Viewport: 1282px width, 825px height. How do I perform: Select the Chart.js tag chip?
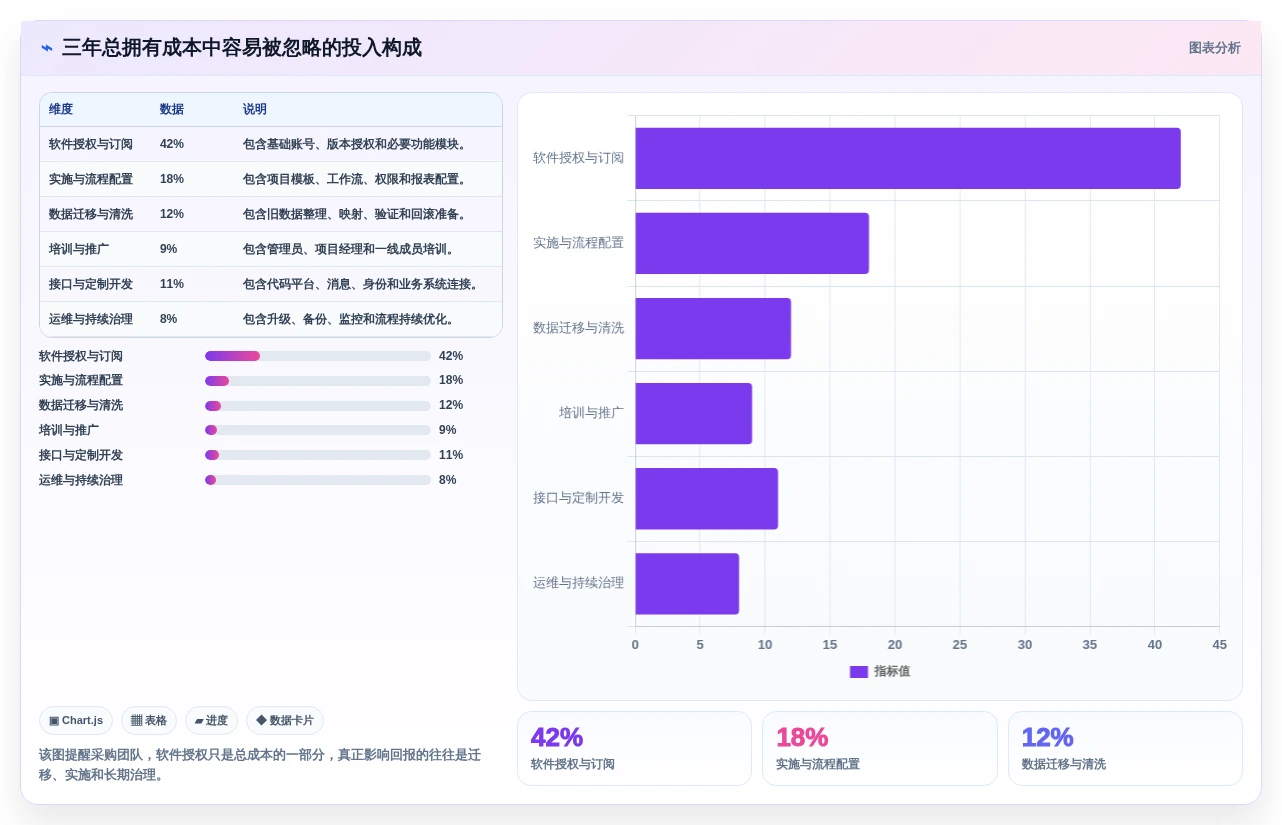coord(76,720)
